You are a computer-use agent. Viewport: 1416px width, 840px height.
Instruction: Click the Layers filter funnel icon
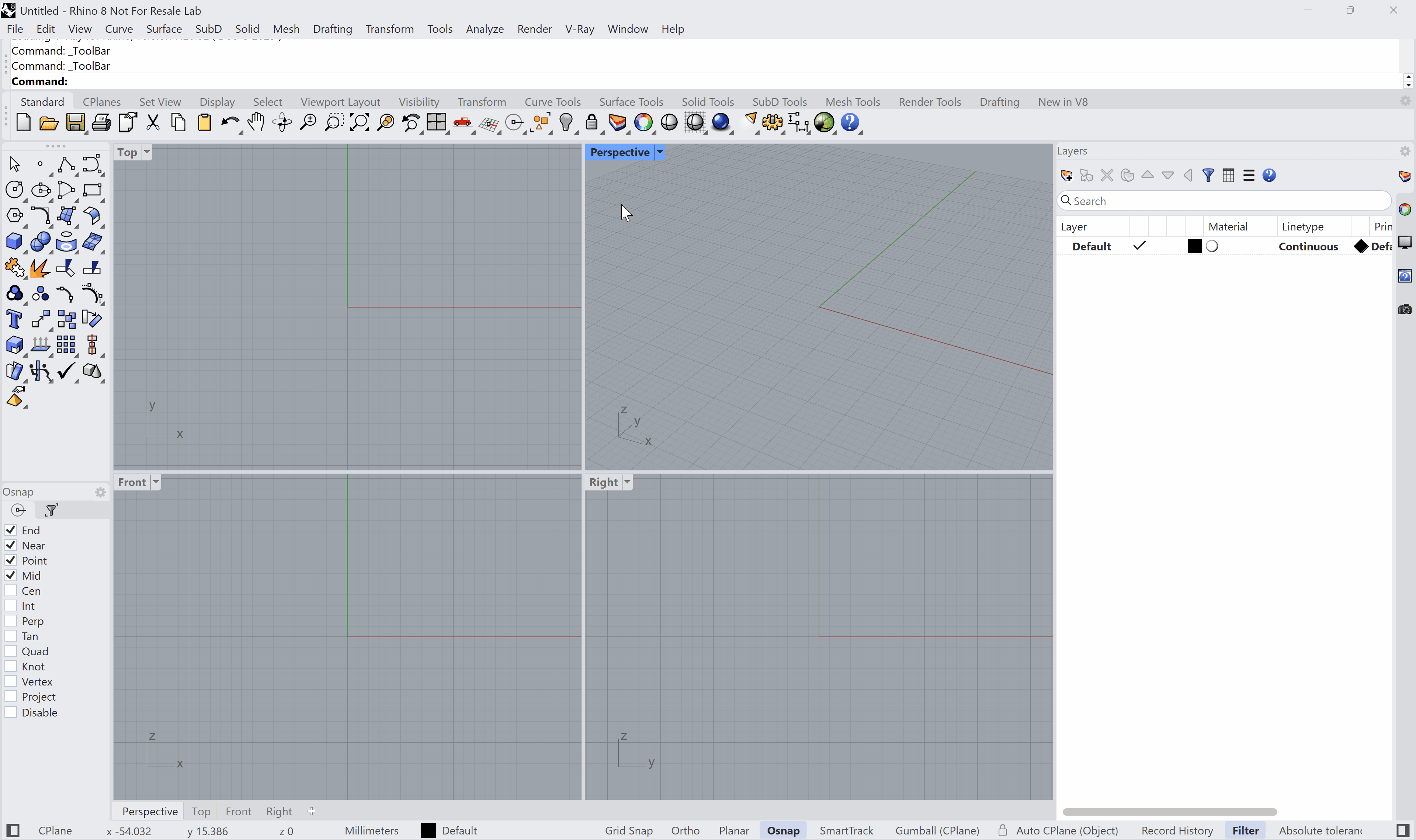[1208, 176]
